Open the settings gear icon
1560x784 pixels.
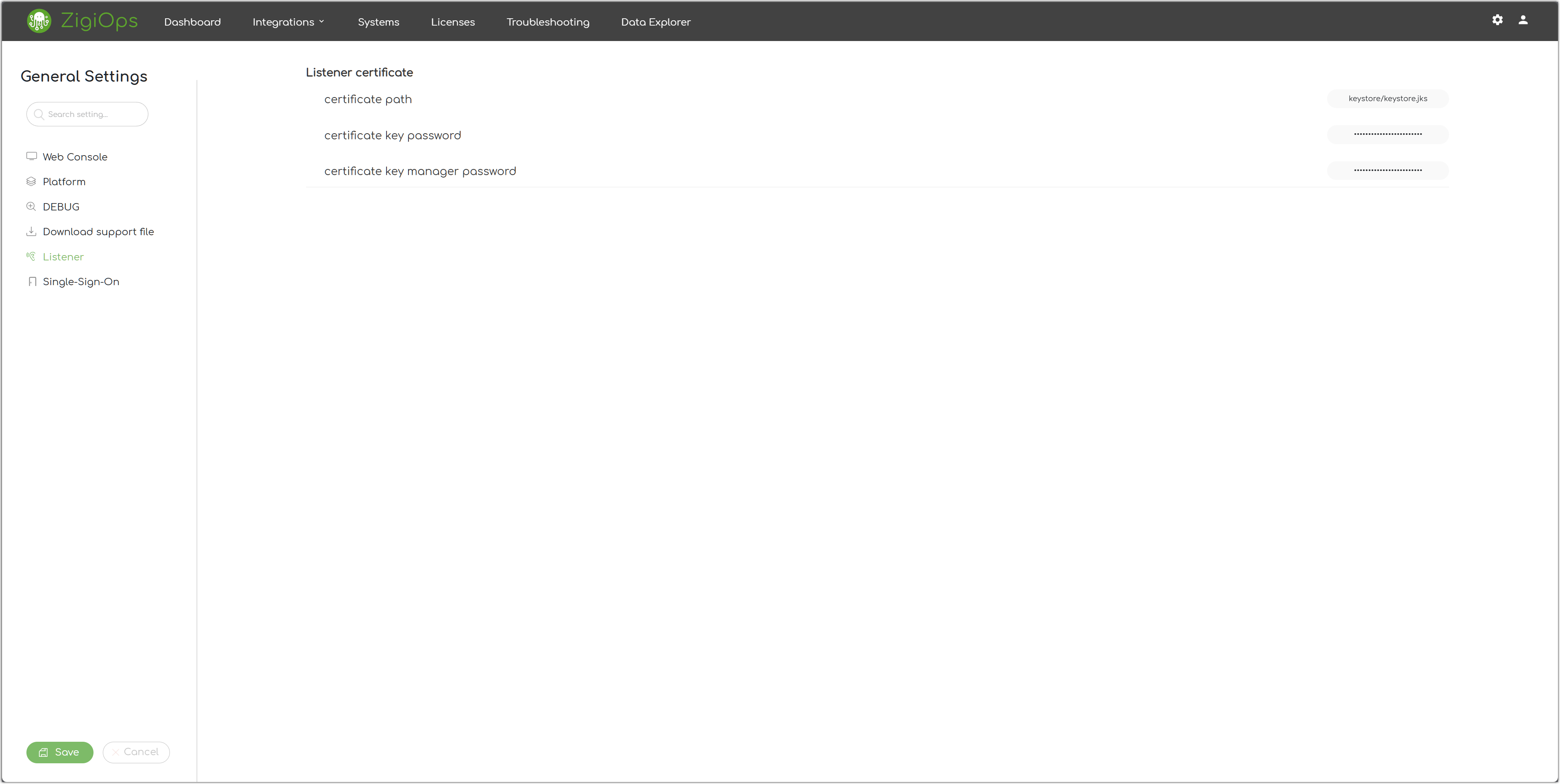coord(1497,20)
